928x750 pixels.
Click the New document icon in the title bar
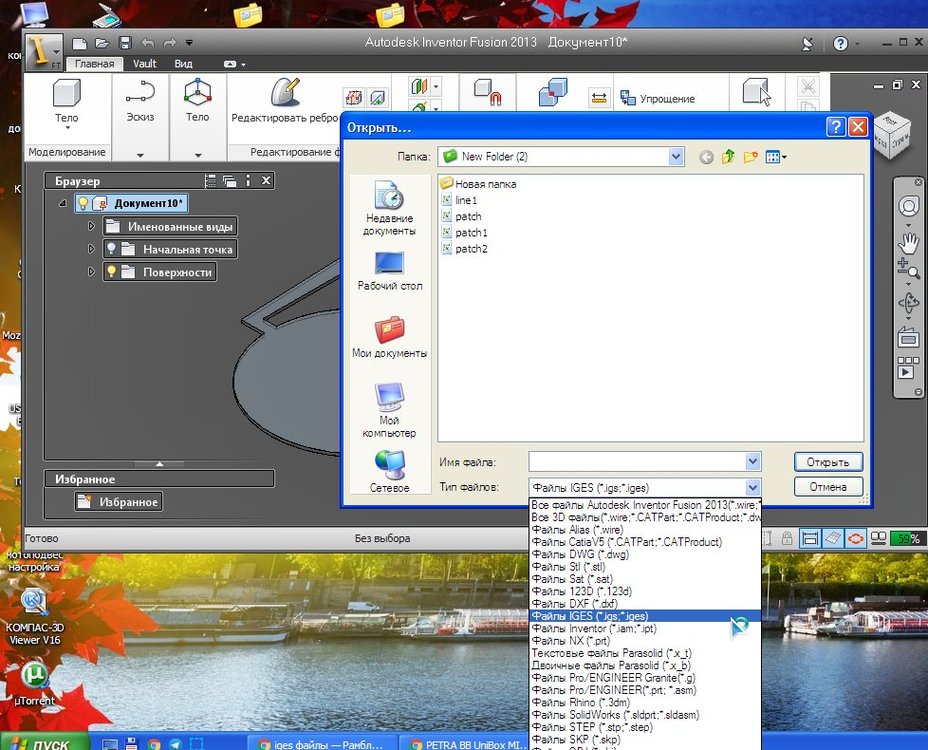[x=79, y=43]
